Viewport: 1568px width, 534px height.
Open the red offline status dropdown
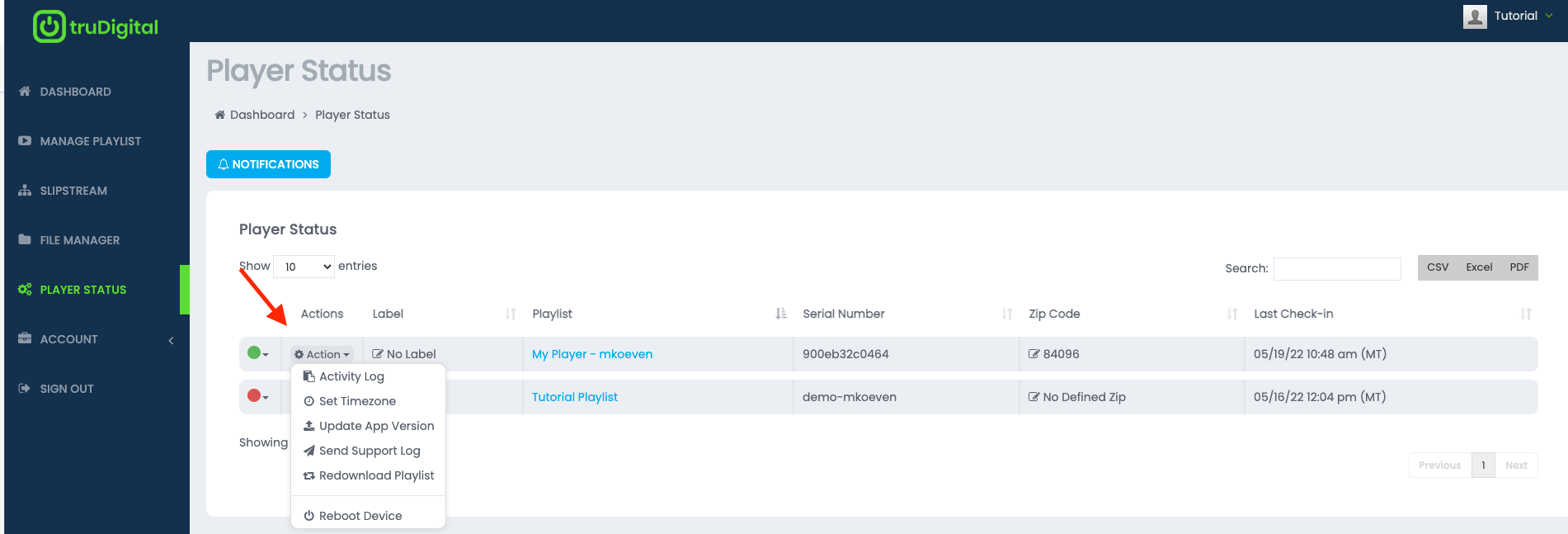tap(258, 396)
